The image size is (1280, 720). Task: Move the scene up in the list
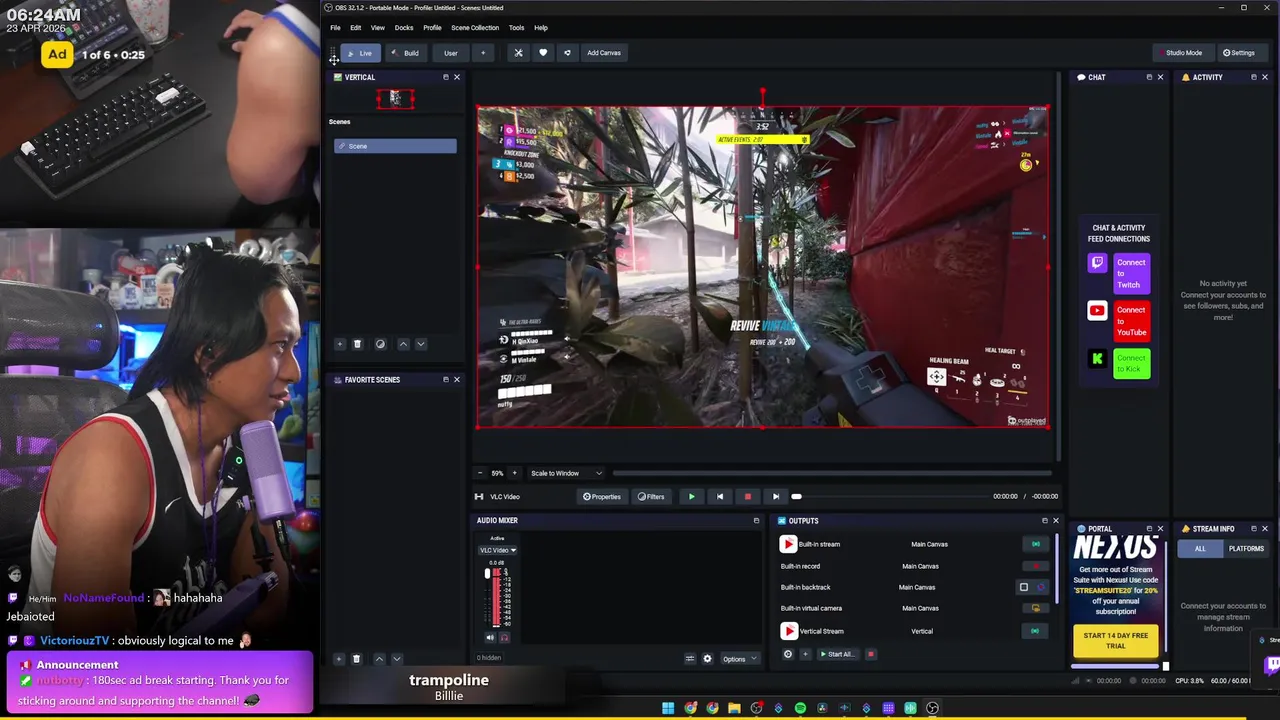tap(403, 344)
